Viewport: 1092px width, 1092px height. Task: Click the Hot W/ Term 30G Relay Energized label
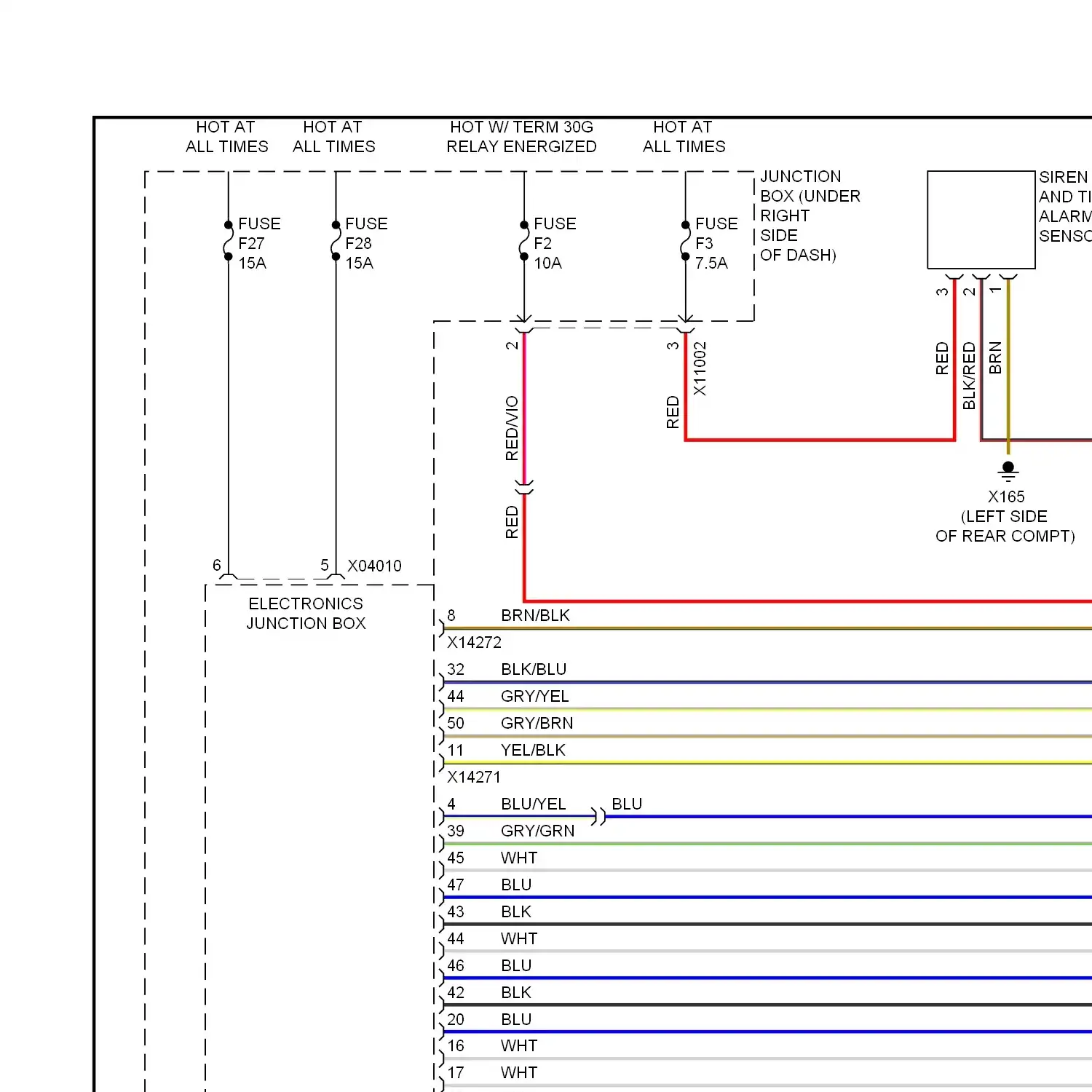pyautogui.click(x=521, y=137)
